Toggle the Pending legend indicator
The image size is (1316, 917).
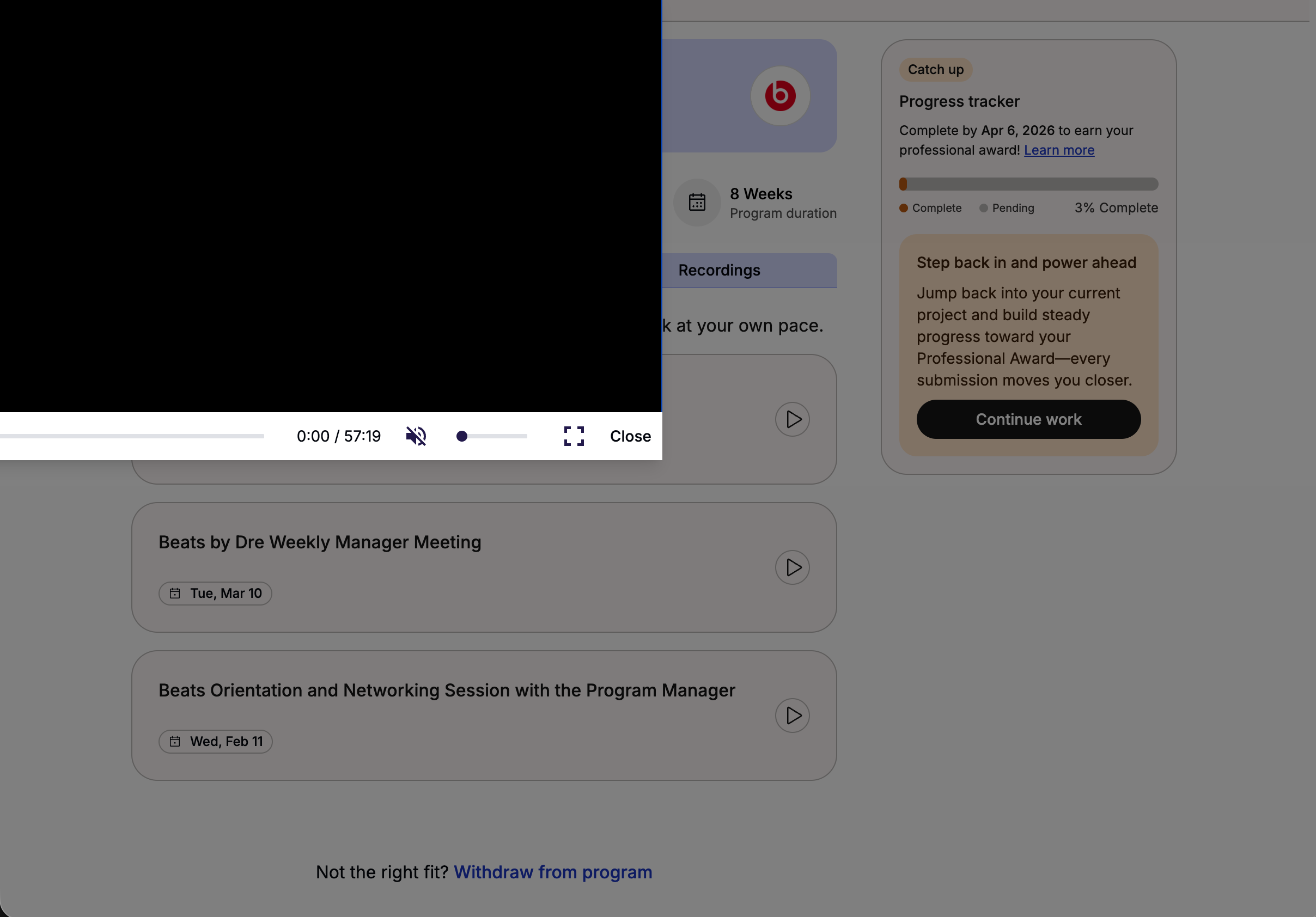[x=983, y=208]
